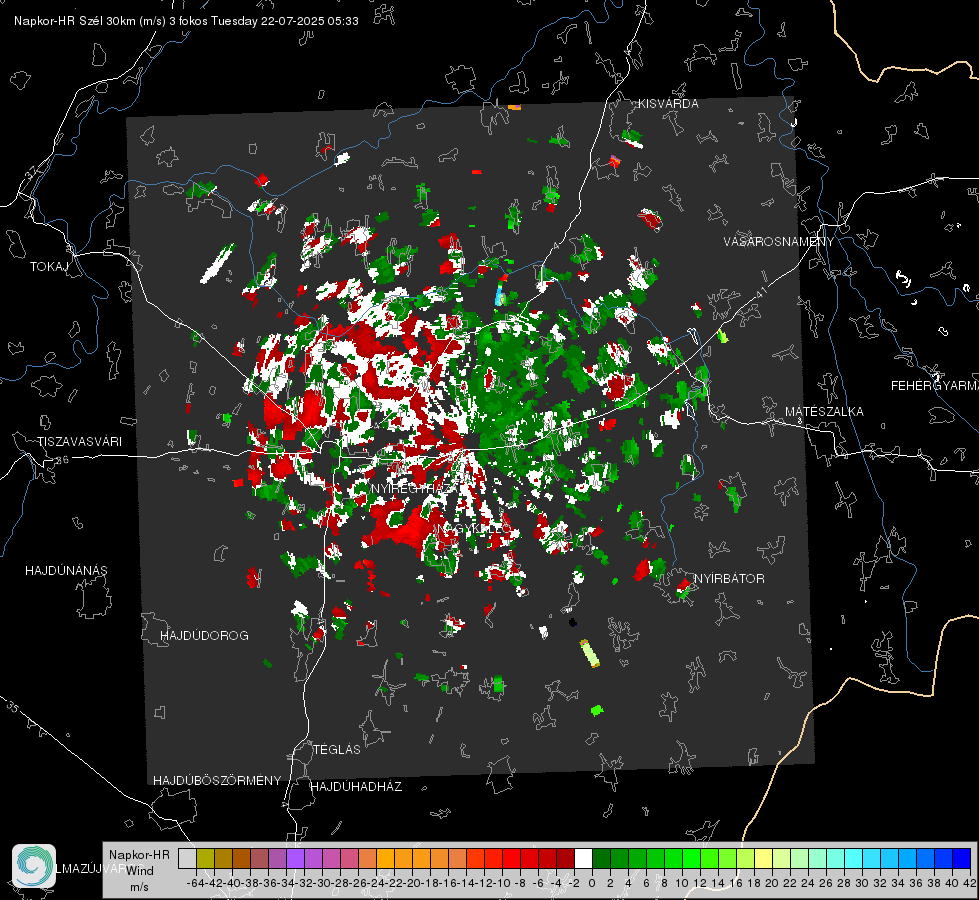This screenshot has height=900, width=979.
Task: Click the VÁSÁROSNAMÉNY town label
Action: 779,242
